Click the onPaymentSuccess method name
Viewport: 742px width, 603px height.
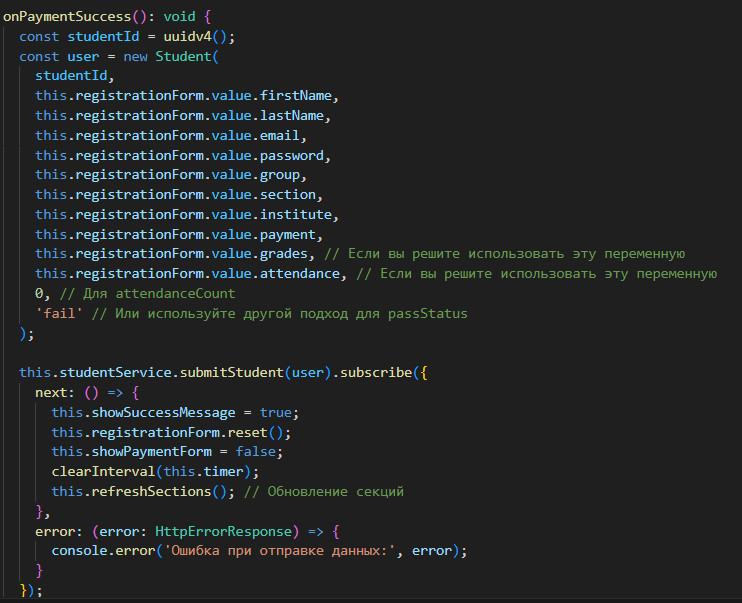pos(67,17)
